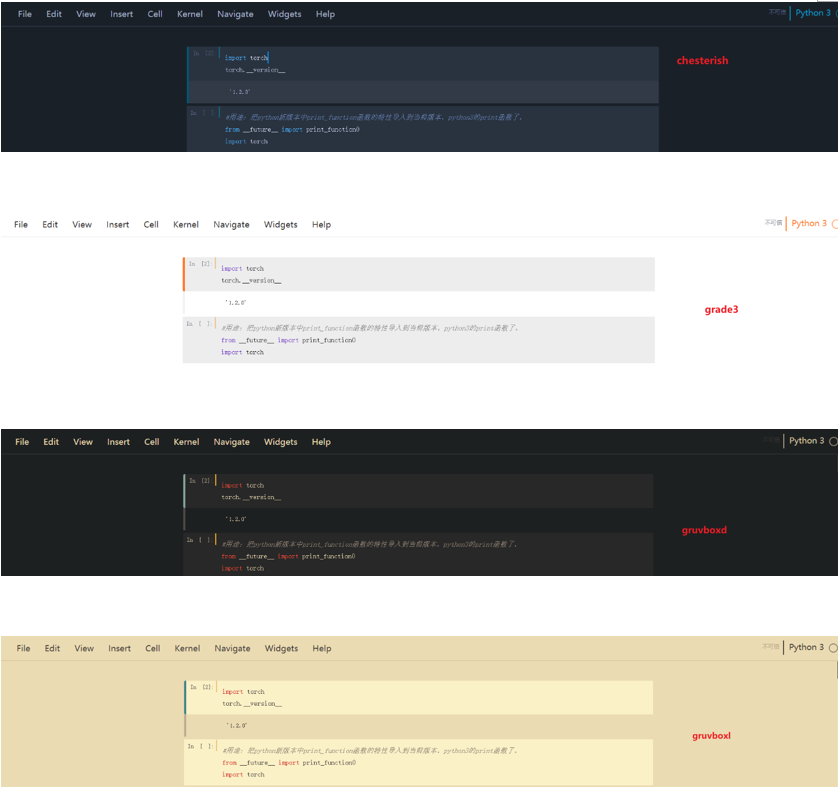Screen dimensions: 838x787
Task: Open View menu in white notebook
Action: point(82,225)
